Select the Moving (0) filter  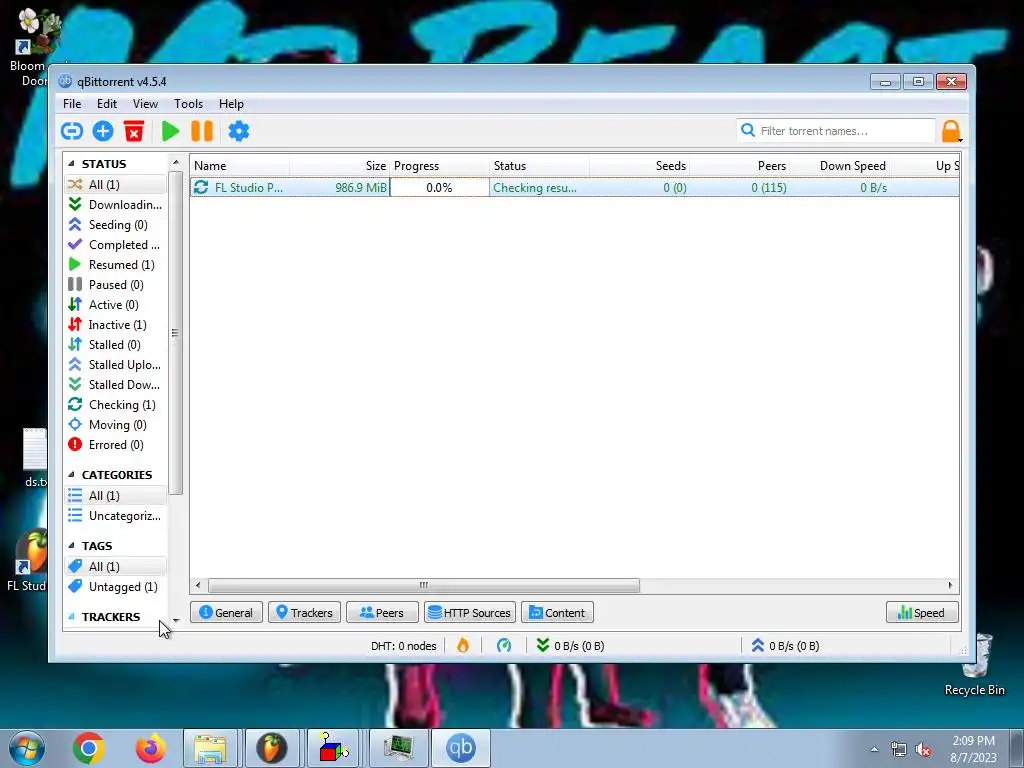[116, 425]
